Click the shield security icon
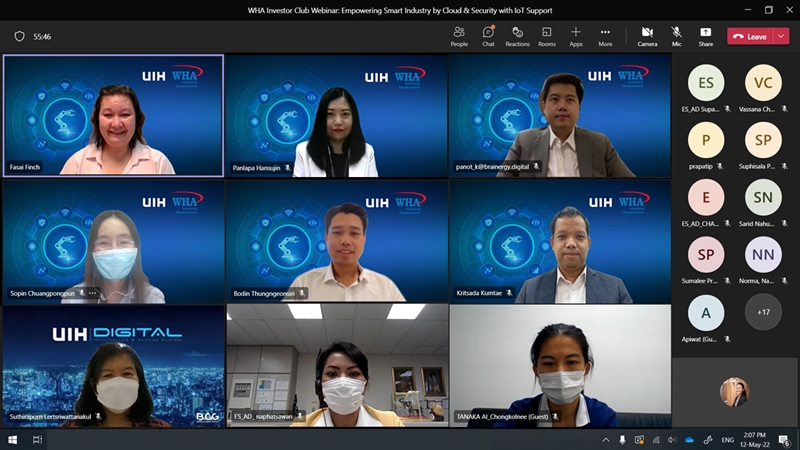This screenshot has width=800, height=450. pos(19,36)
